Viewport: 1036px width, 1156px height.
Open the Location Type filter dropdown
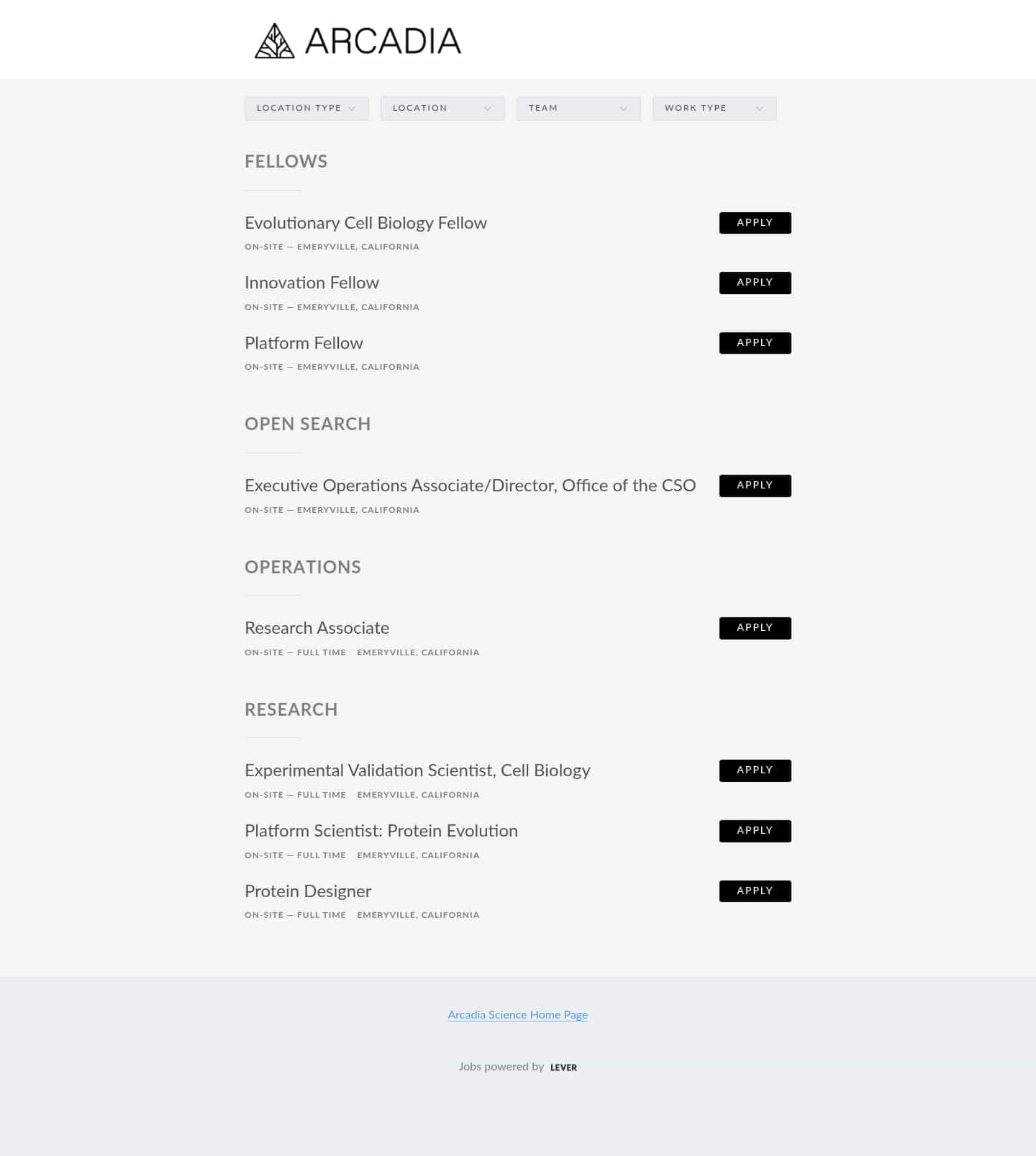tap(306, 108)
